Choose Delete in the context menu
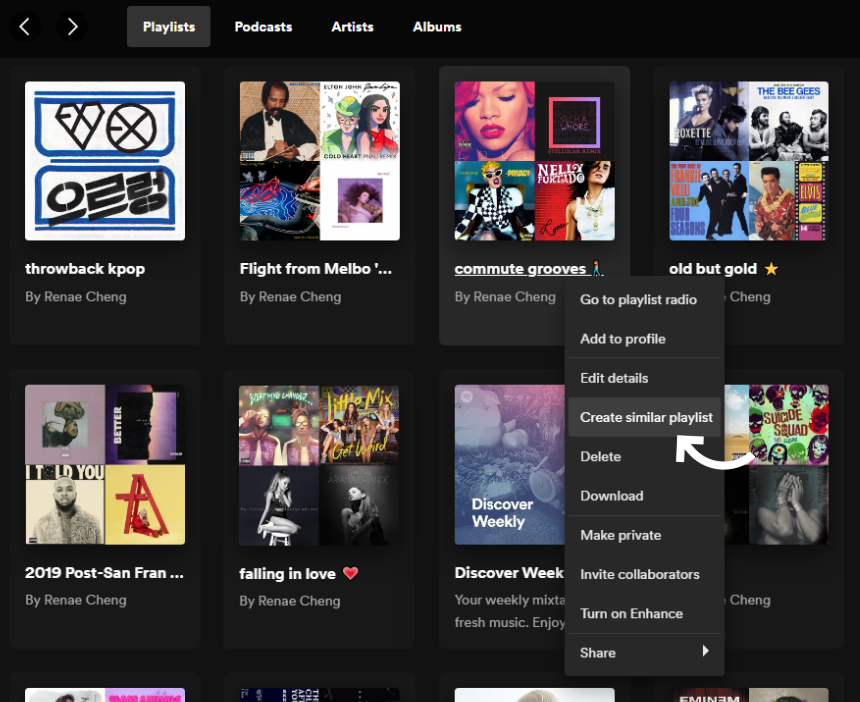This screenshot has width=860, height=702. coord(600,456)
